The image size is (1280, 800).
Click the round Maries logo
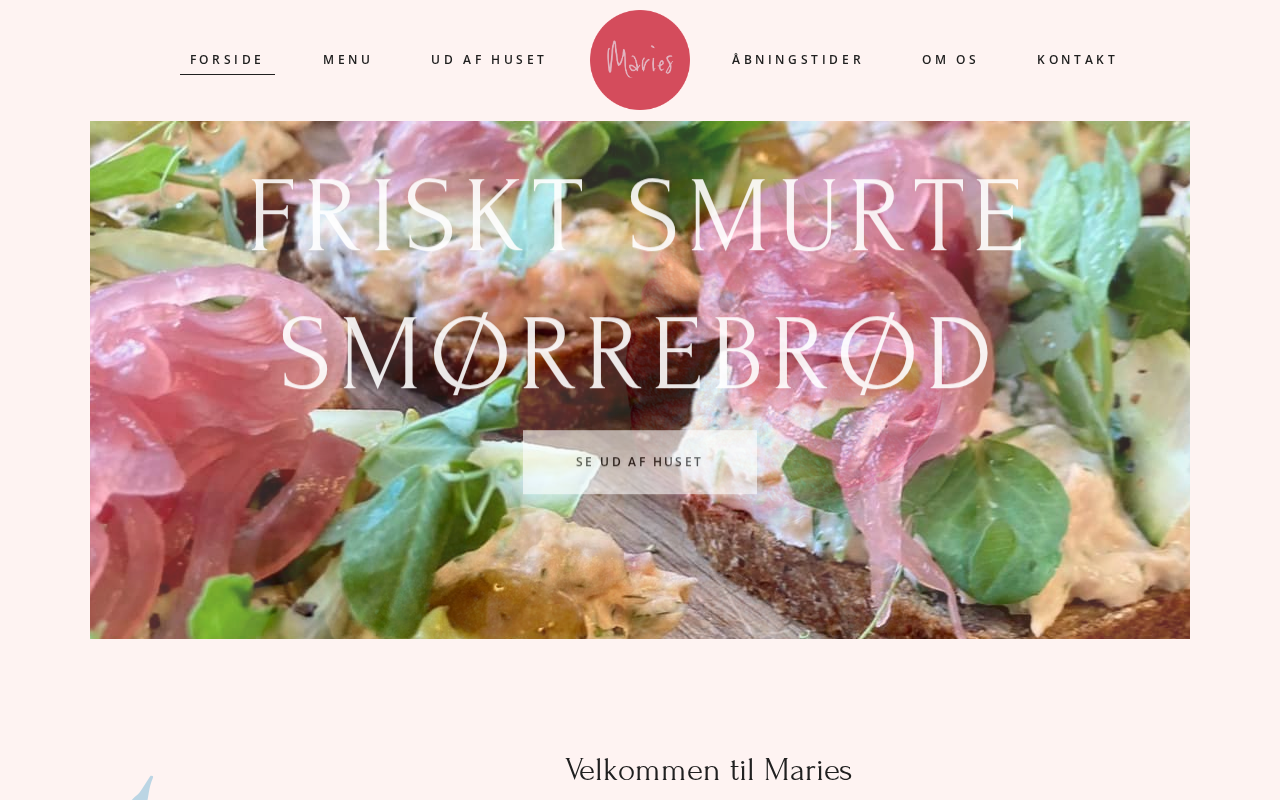640,60
